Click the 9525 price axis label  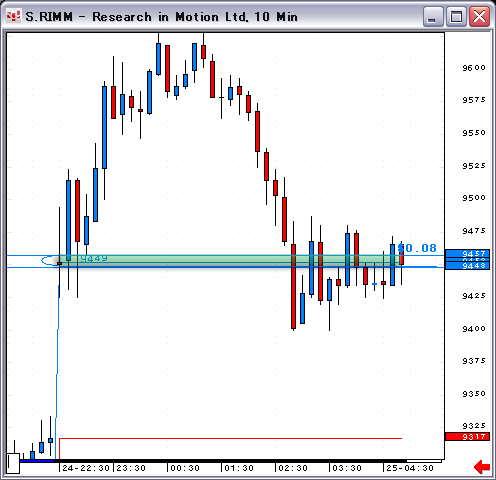coord(474,165)
